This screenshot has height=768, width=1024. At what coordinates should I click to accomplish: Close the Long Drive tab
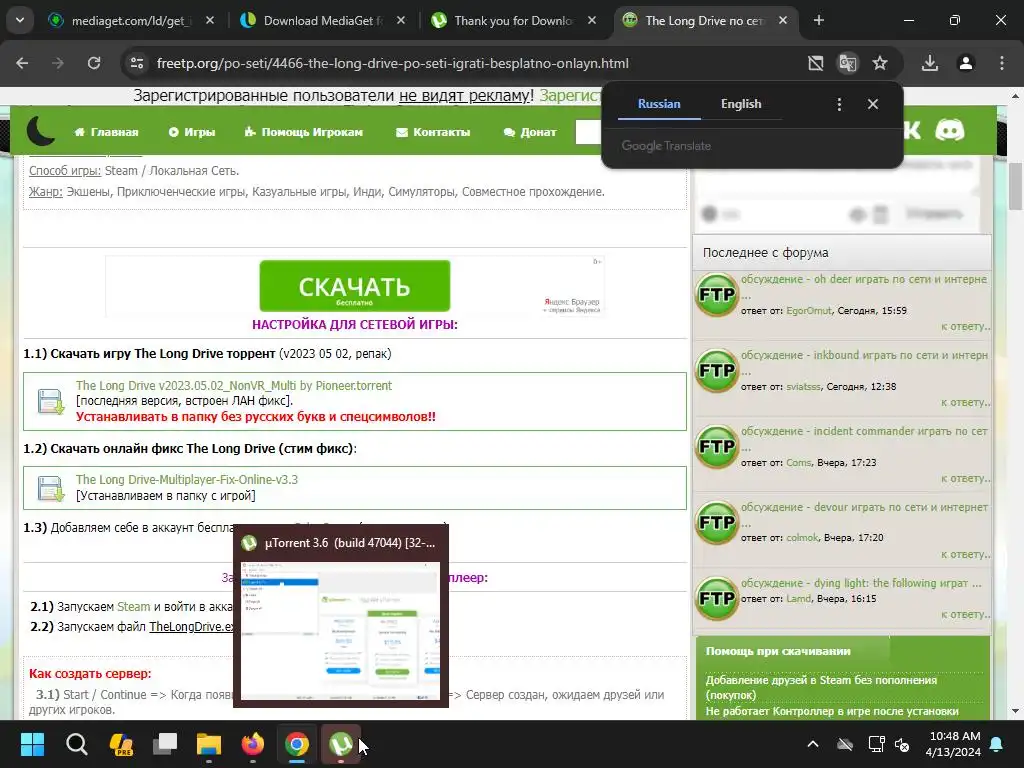point(783,21)
